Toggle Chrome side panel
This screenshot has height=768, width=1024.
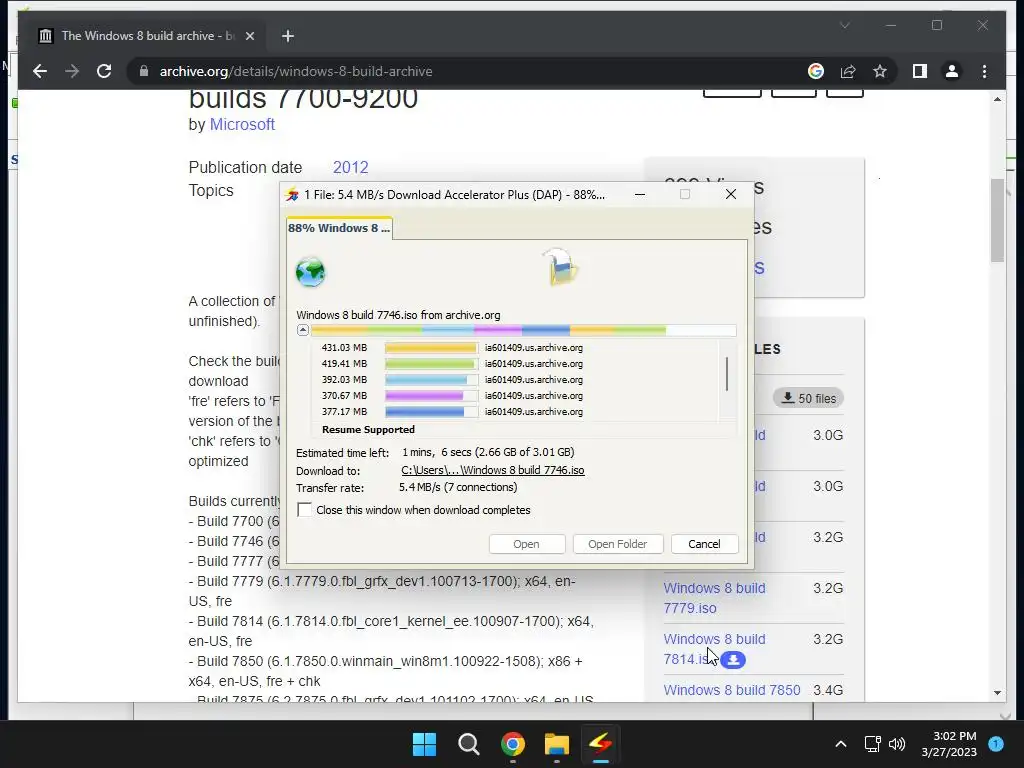(x=920, y=71)
